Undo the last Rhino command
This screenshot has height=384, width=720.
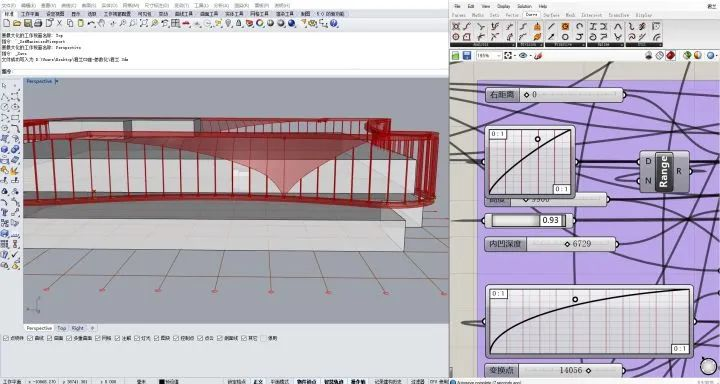(x=91, y=23)
